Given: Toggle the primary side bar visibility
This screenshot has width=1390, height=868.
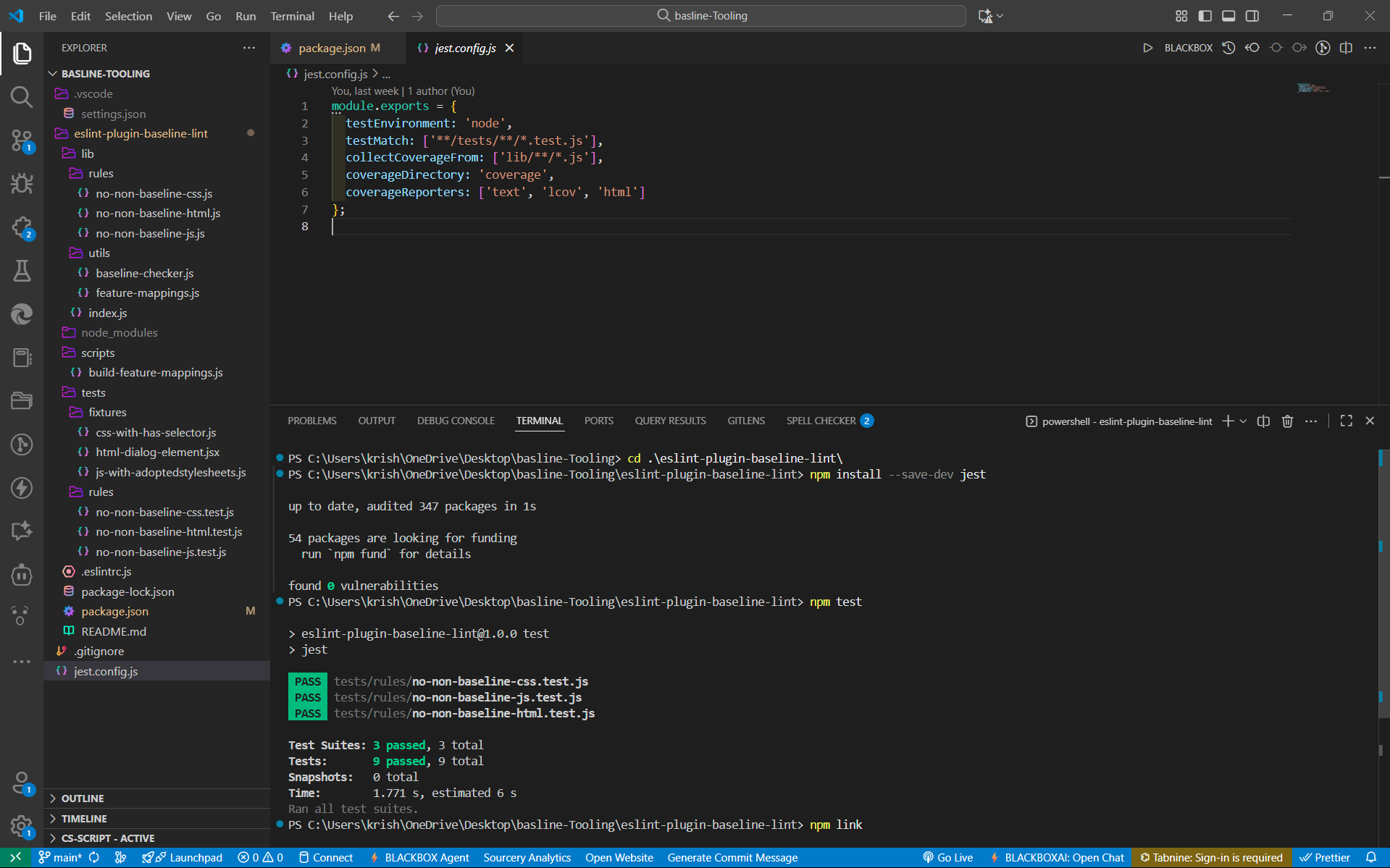Looking at the screenshot, I should pos(1205,16).
